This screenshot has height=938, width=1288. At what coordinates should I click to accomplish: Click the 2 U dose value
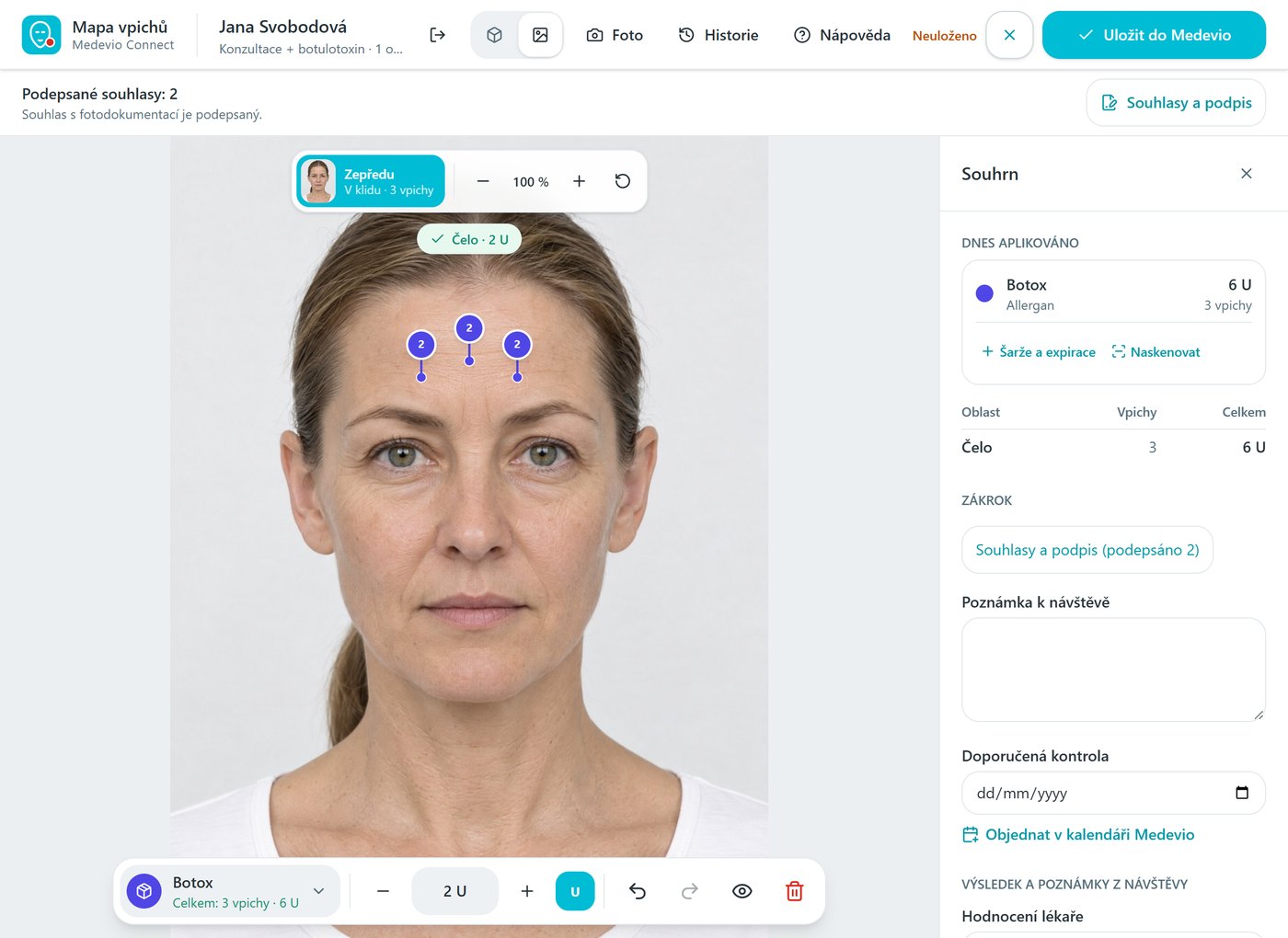point(455,891)
